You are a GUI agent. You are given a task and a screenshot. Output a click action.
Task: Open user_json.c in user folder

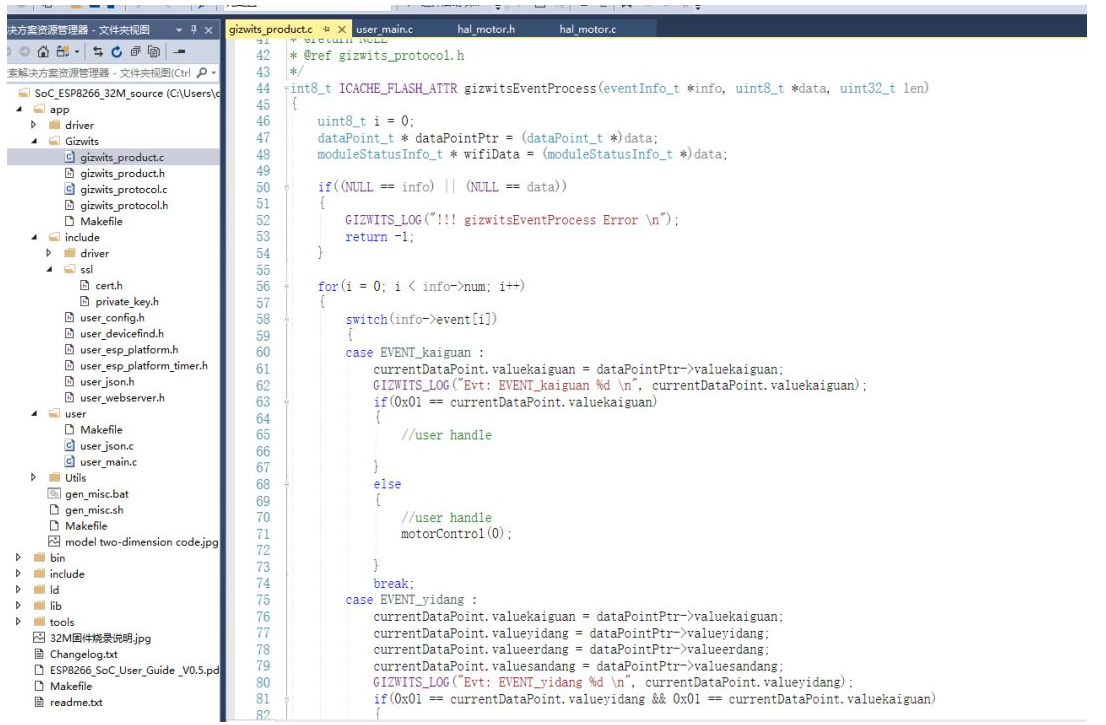tap(106, 446)
